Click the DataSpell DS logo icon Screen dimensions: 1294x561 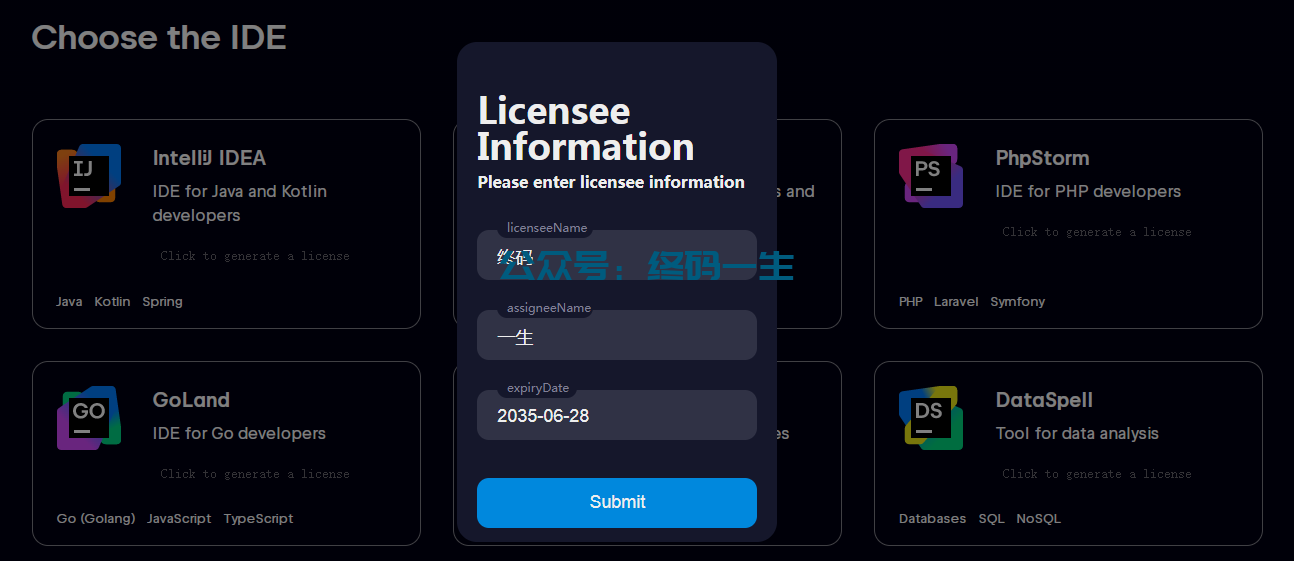point(931,418)
